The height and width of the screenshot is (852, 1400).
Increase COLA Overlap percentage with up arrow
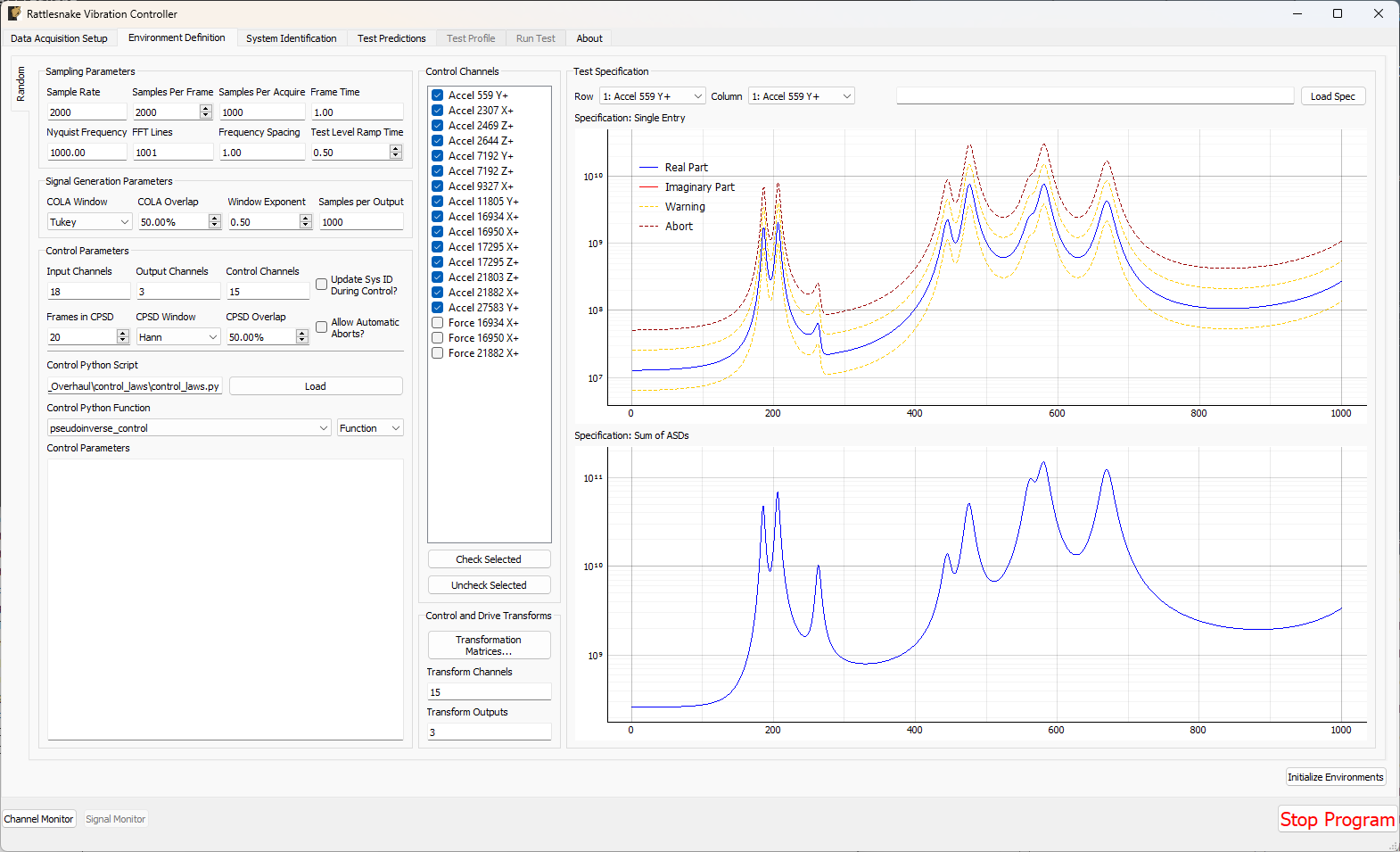click(214, 218)
